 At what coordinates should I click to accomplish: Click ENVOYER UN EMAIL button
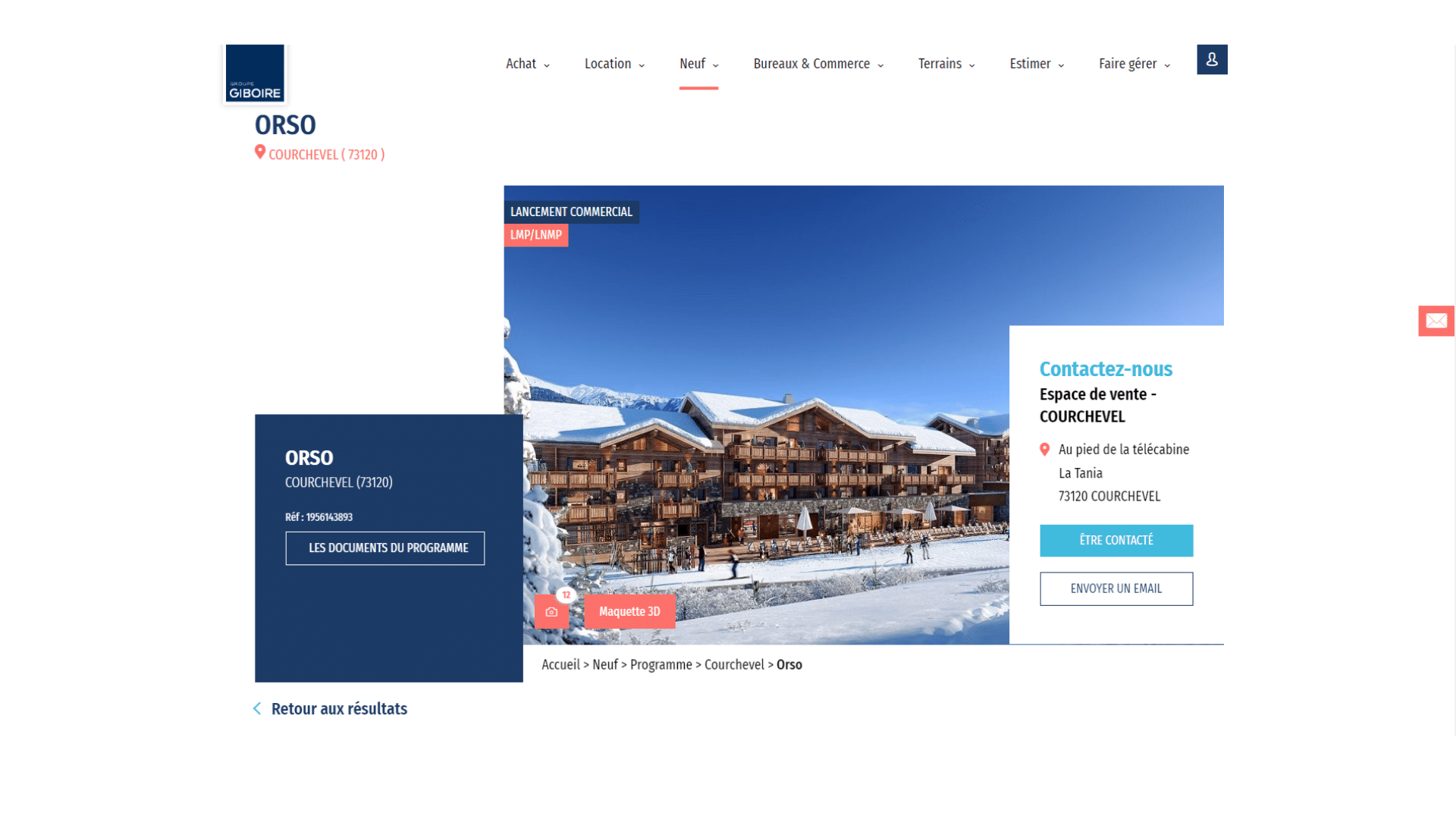[1116, 589]
